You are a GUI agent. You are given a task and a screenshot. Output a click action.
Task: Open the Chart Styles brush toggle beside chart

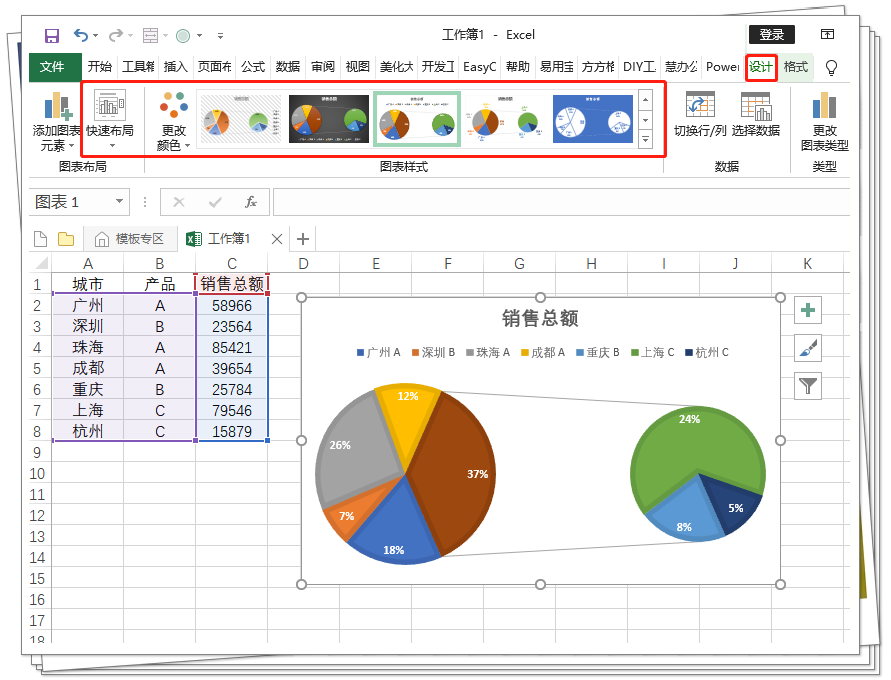pos(806,348)
